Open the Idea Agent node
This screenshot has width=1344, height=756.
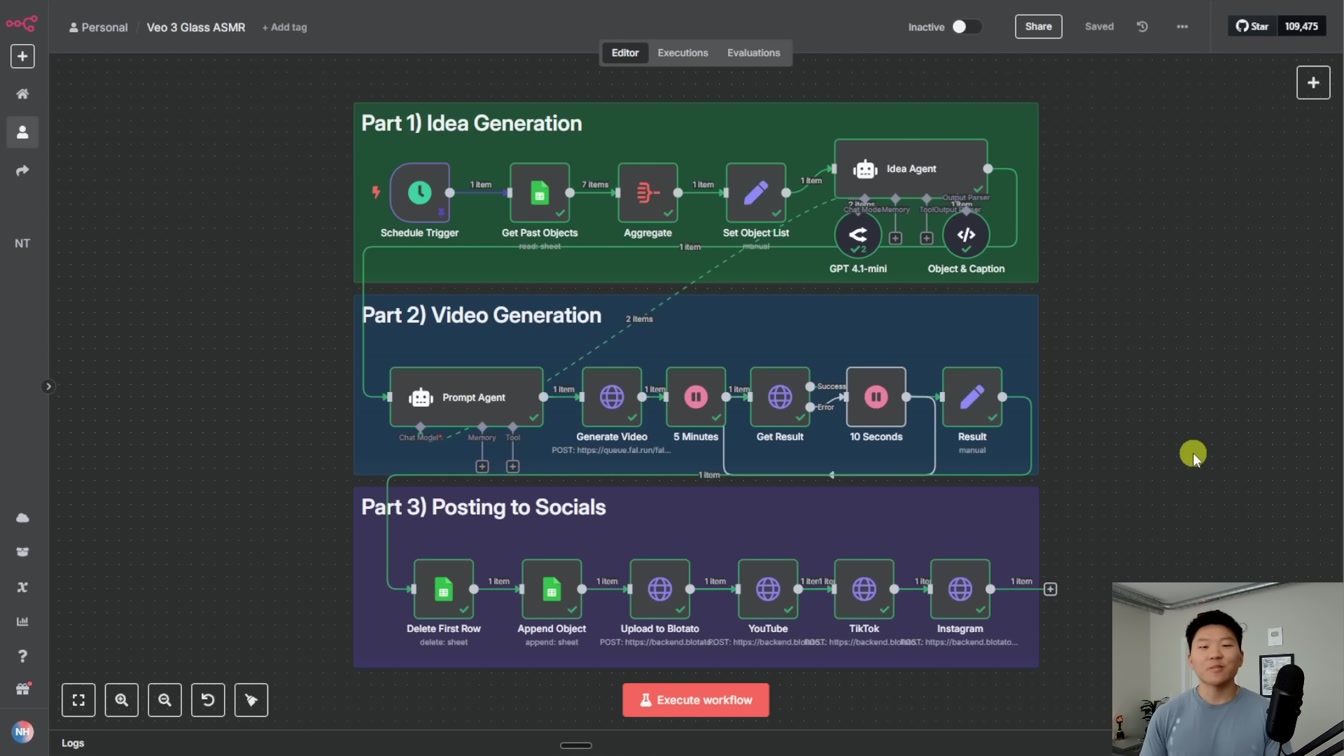pyautogui.click(x=911, y=169)
